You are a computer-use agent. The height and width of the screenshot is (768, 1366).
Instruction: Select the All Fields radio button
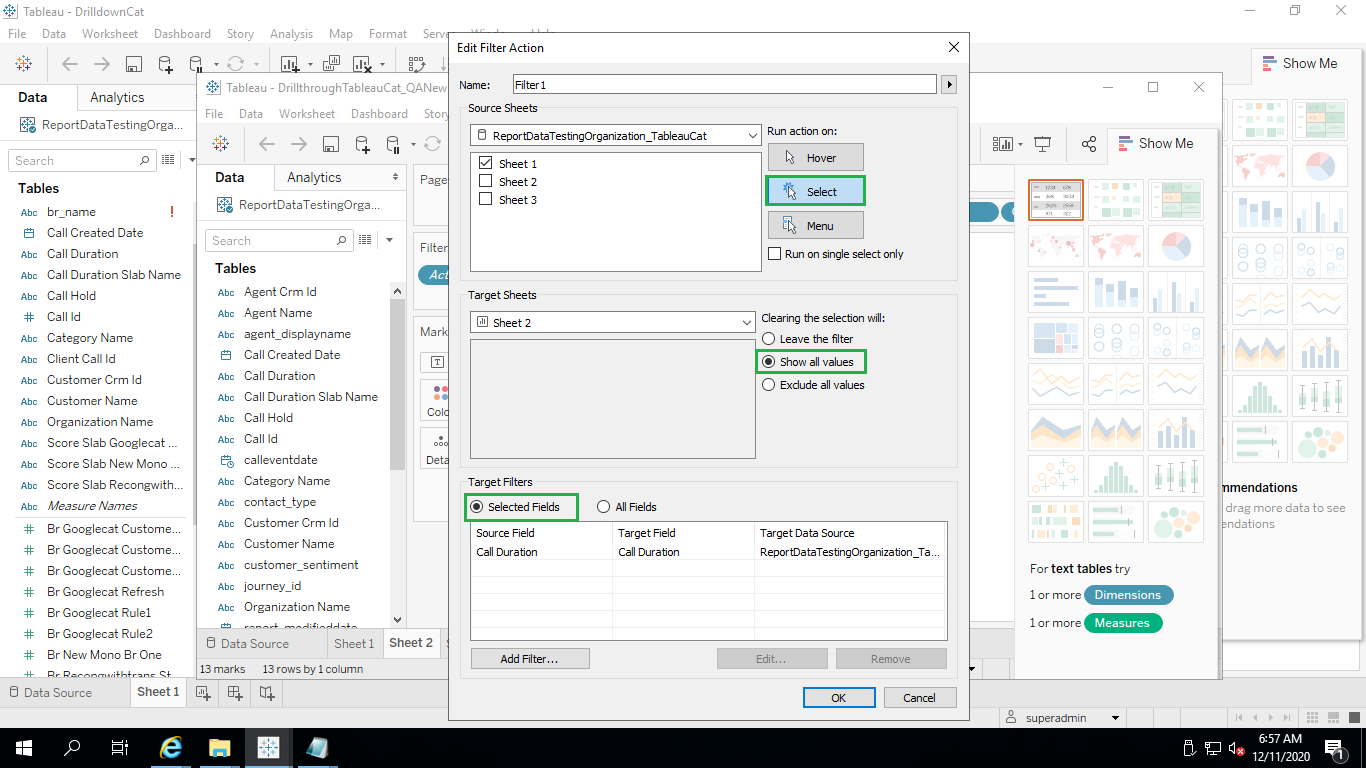point(603,507)
